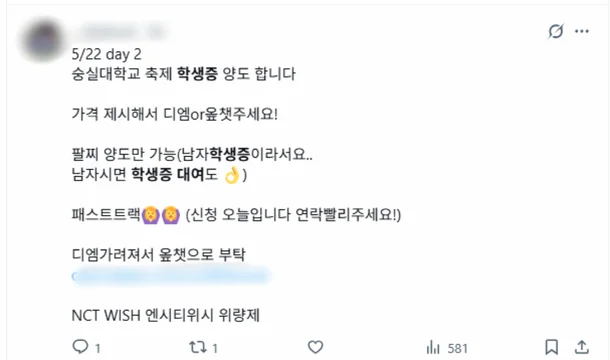Viewport: 610px width, 360px height.
Task: Open the Grok explain-post icon
Action: (x=556, y=31)
